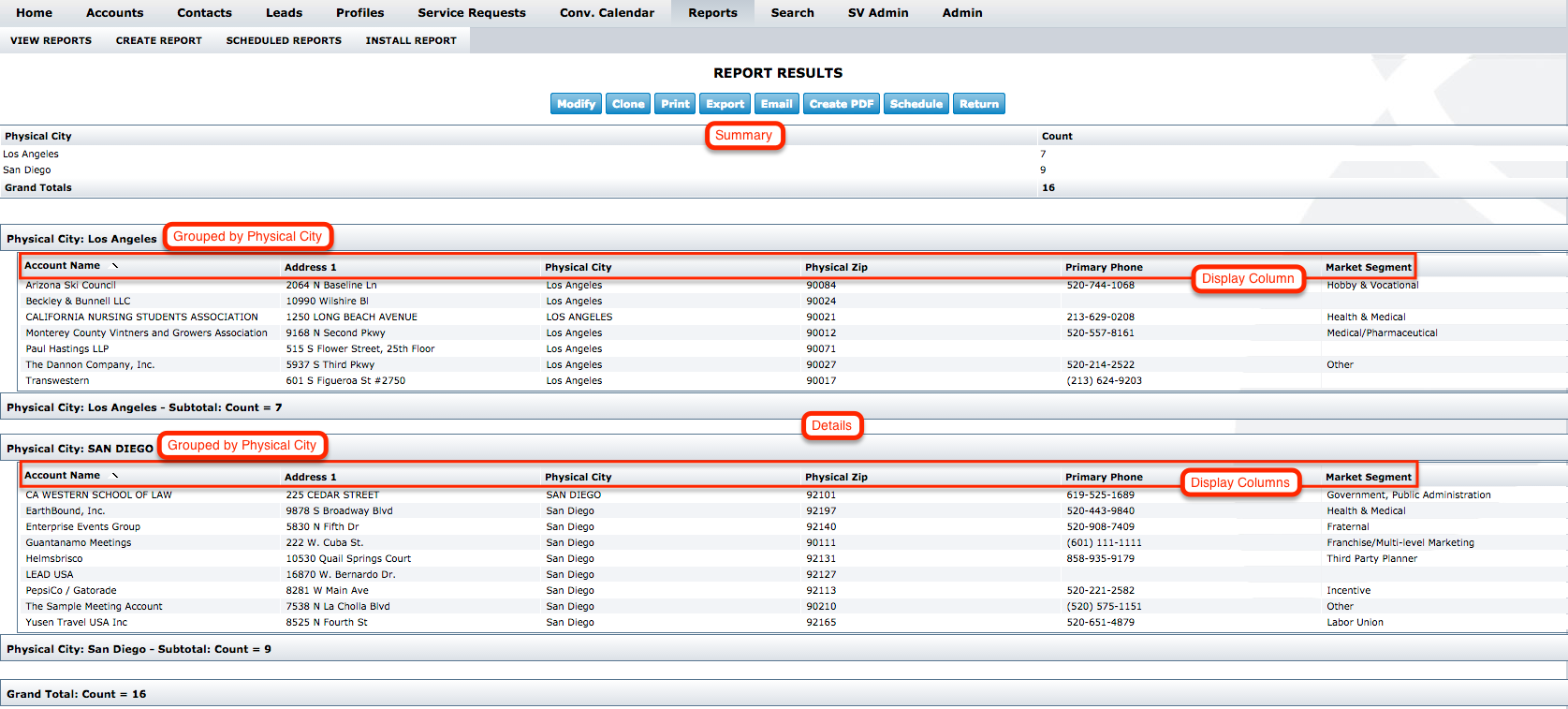Open Install Report tab

[x=410, y=40]
